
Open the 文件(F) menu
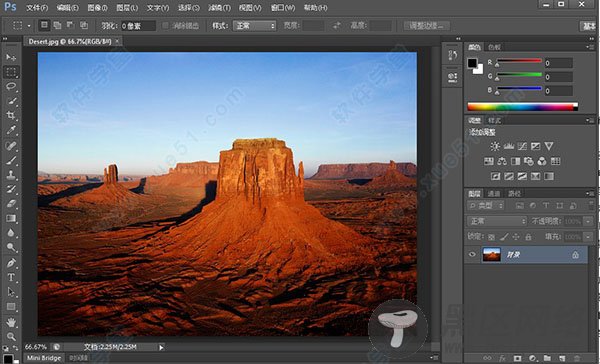tap(37, 7)
